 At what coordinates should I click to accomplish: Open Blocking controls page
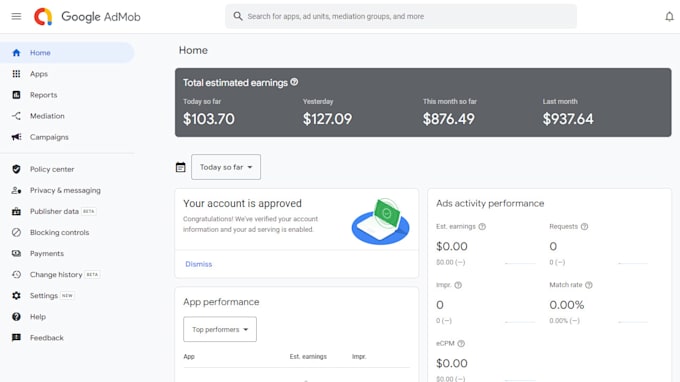click(67, 232)
